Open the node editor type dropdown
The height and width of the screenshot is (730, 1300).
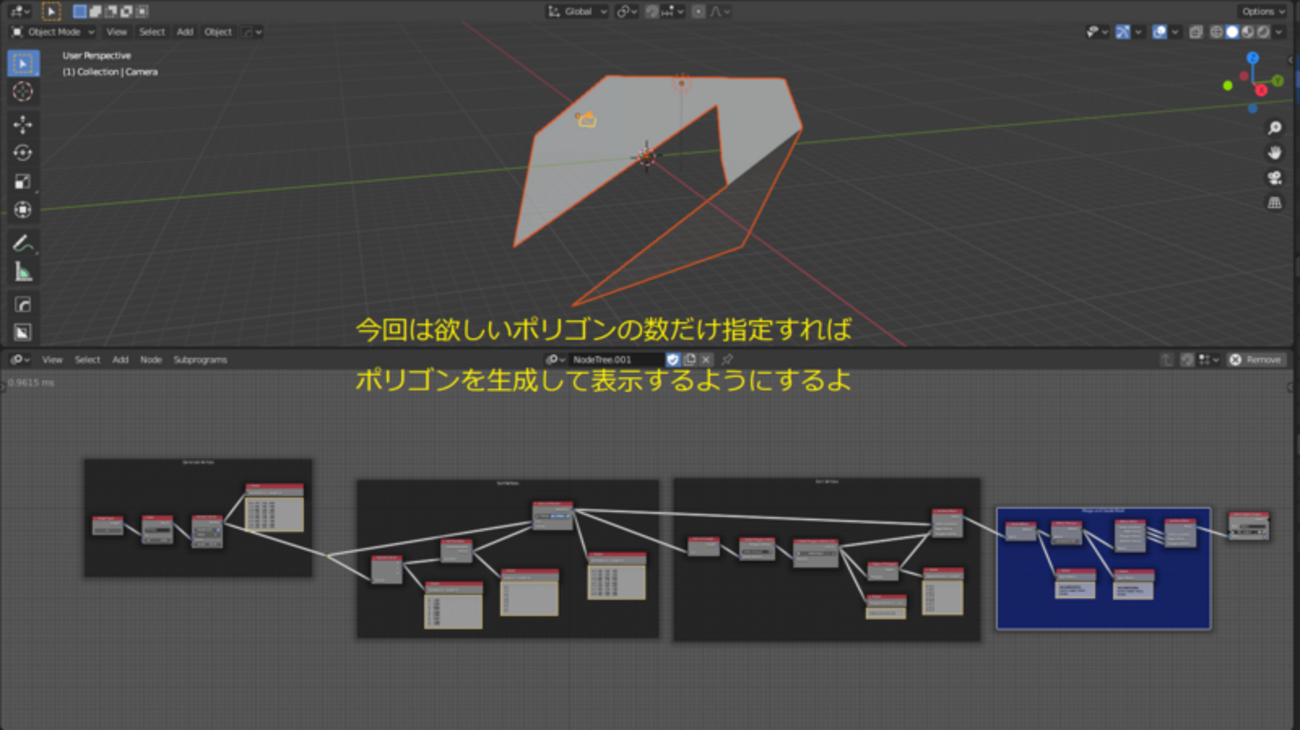point(20,360)
